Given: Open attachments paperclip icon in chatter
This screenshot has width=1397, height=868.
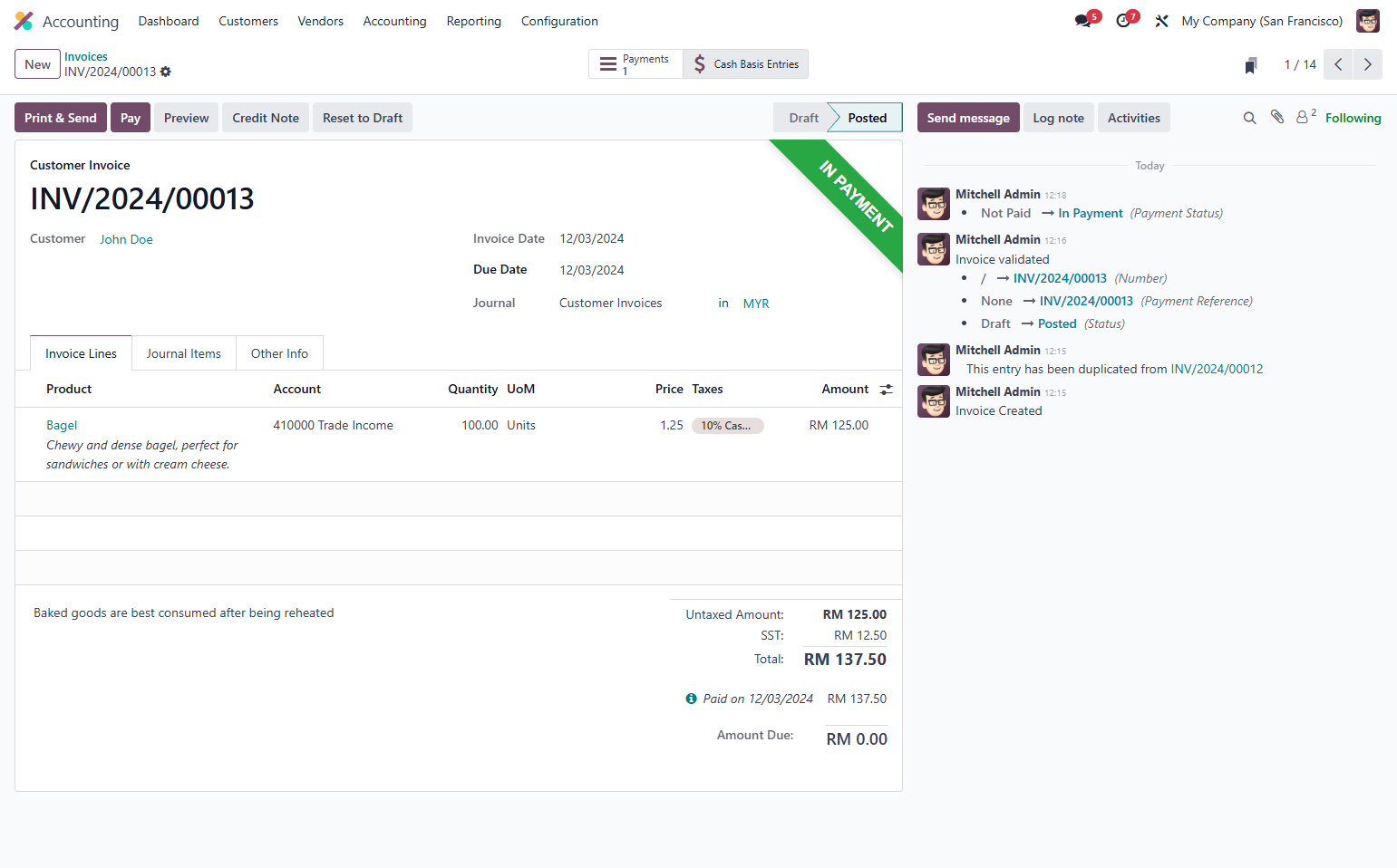Looking at the screenshot, I should pos(1277,117).
